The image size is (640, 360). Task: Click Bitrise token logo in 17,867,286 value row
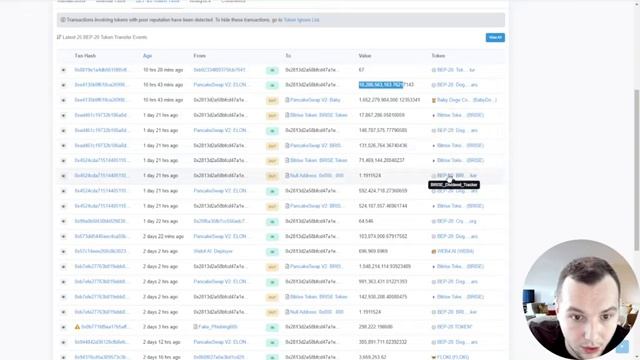point(434,116)
